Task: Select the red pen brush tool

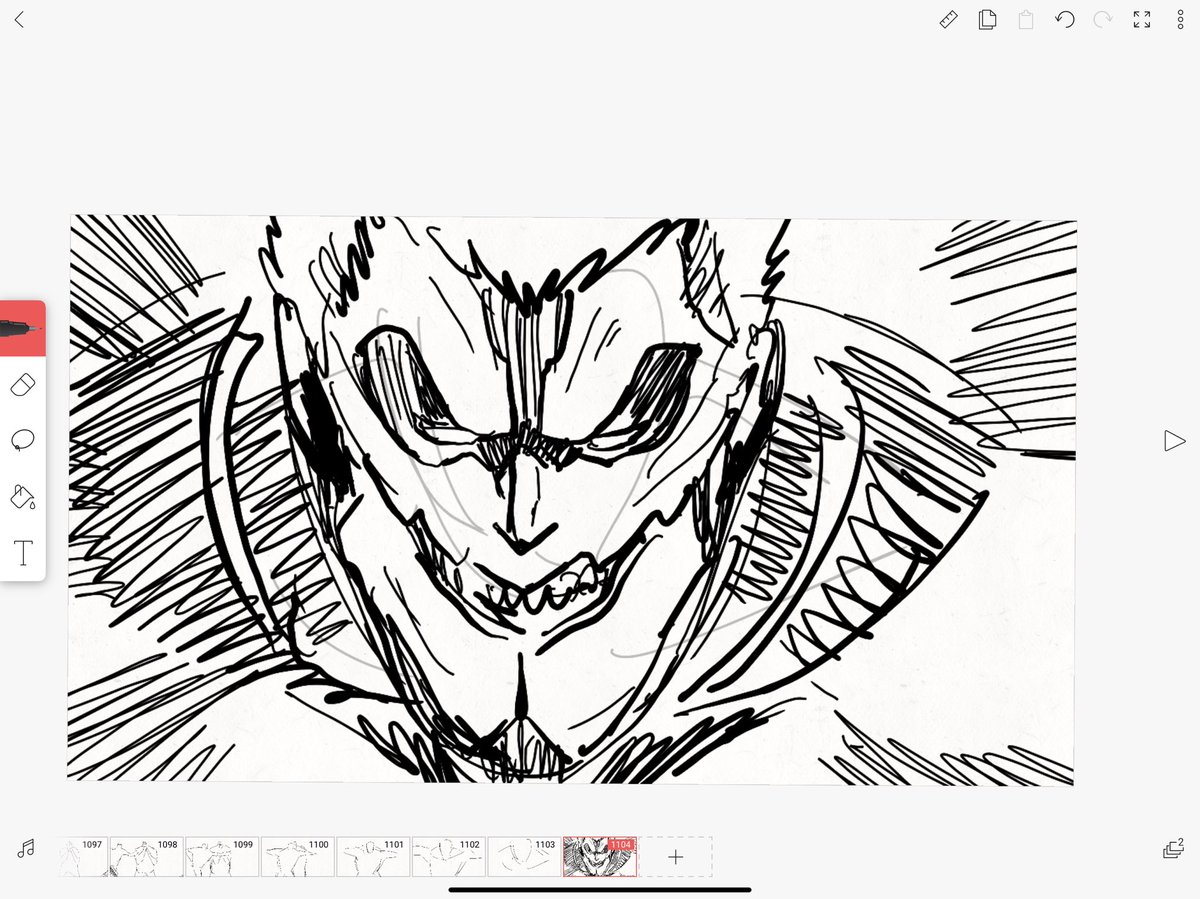Action: coord(22,328)
